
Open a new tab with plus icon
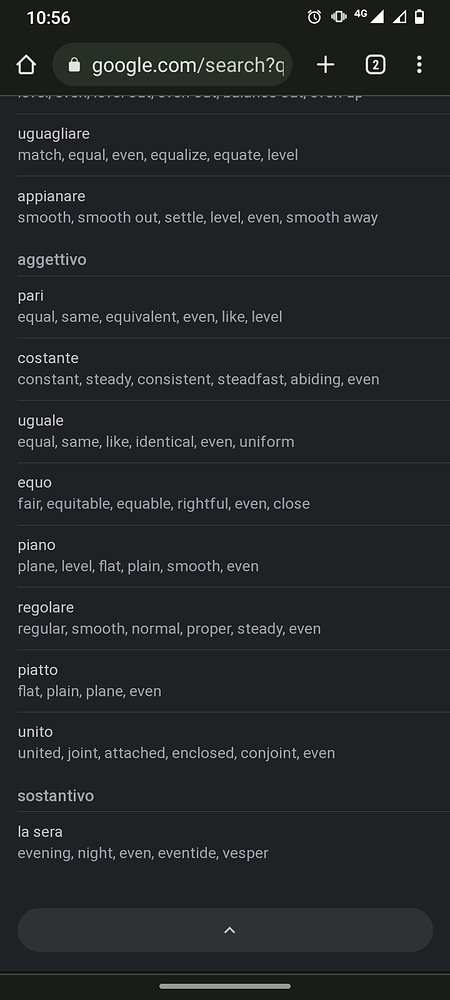326,64
